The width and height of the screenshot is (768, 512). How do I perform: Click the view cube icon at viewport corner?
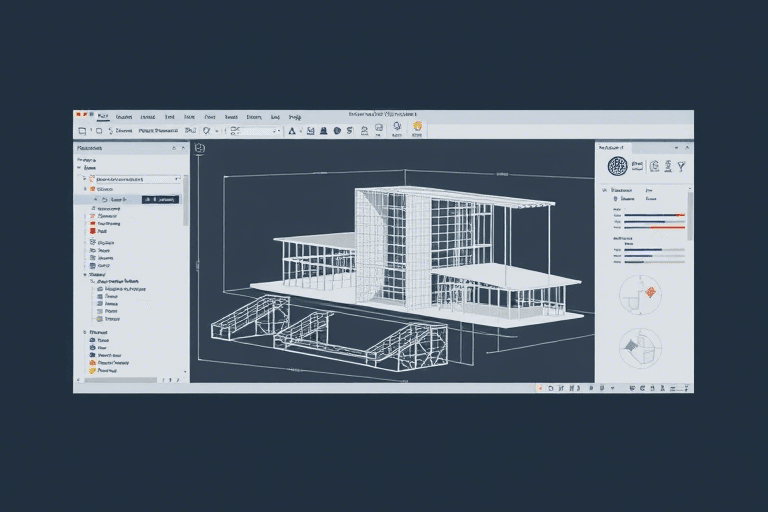coord(199,149)
